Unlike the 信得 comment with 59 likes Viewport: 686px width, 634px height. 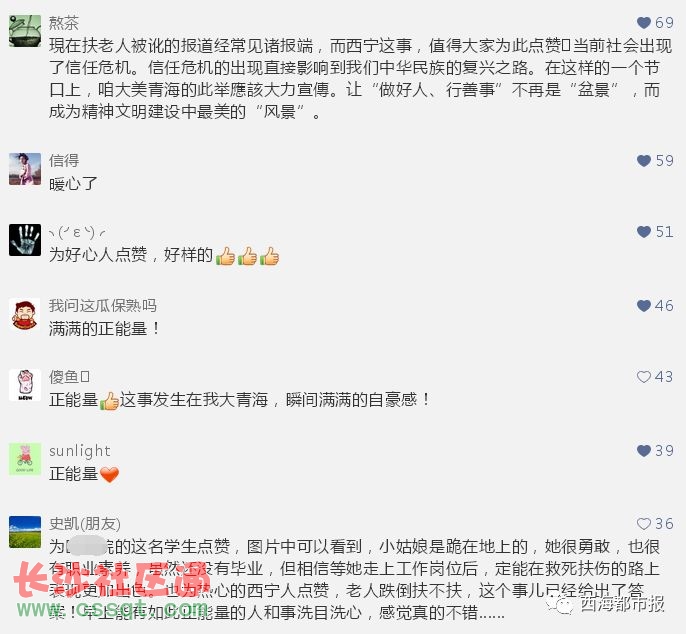click(644, 161)
